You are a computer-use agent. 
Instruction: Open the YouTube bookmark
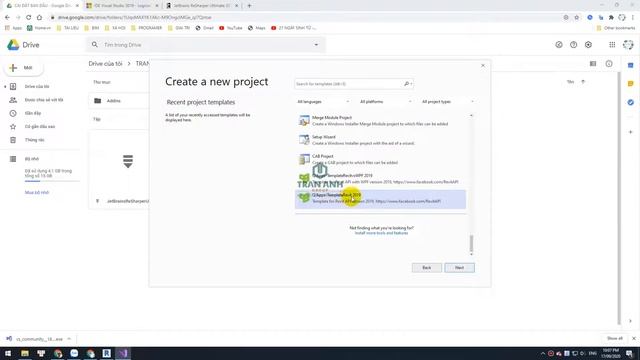click(x=231, y=28)
